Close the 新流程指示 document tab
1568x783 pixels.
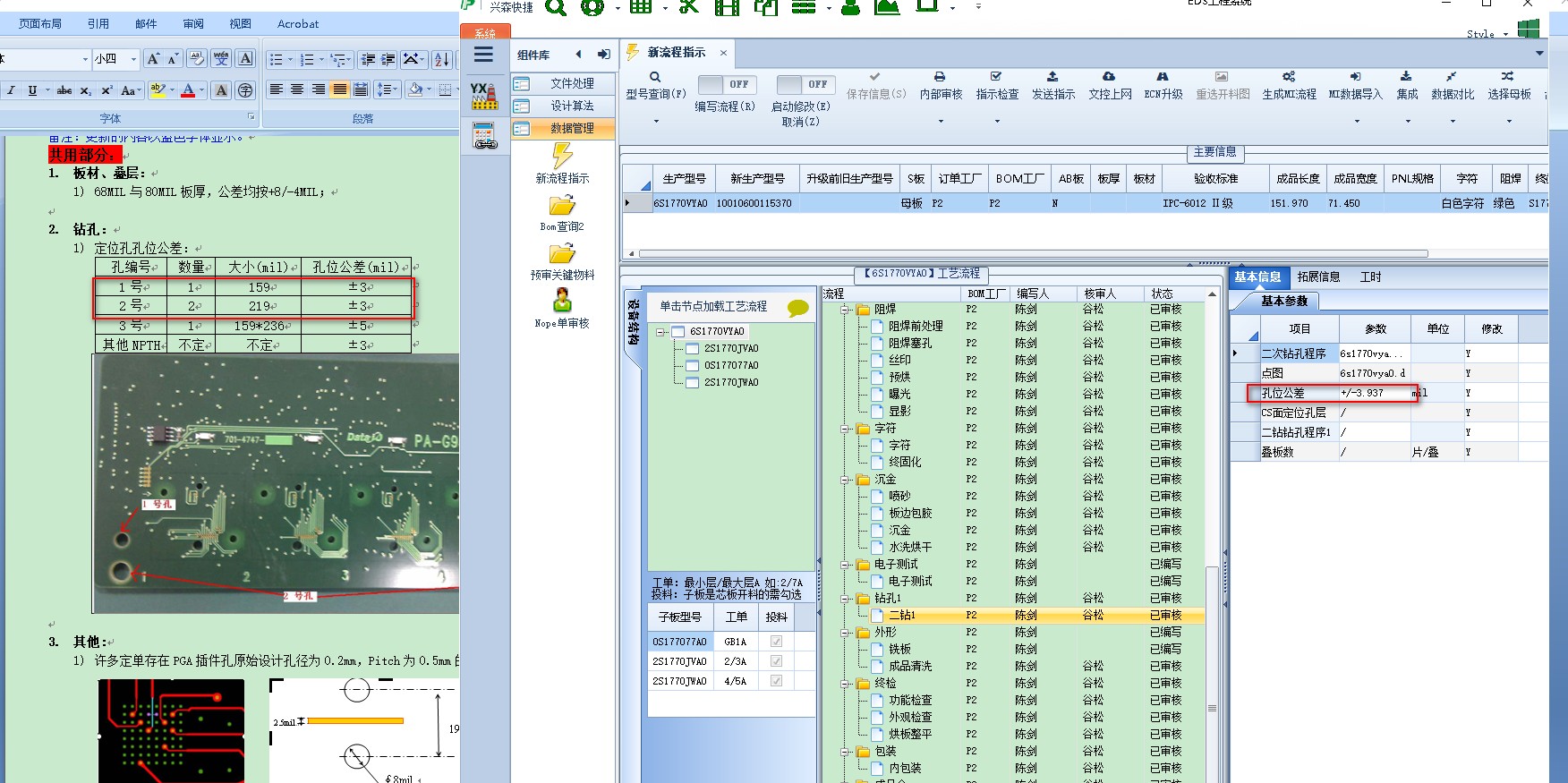click(x=723, y=53)
